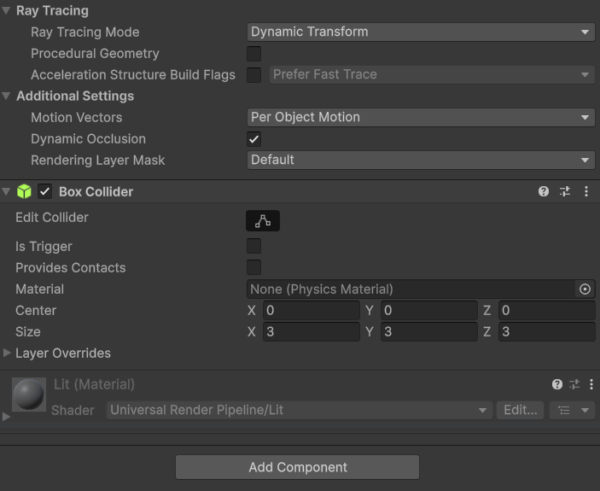This screenshot has width=600, height=491.
Task: Enable the Is Trigger checkbox
Action: (254, 246)
